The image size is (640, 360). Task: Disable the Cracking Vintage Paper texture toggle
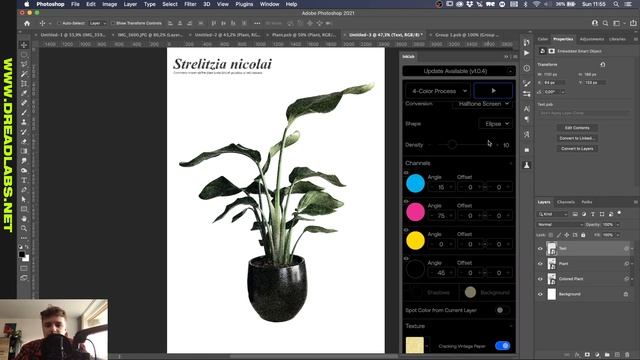coord(502,346)
